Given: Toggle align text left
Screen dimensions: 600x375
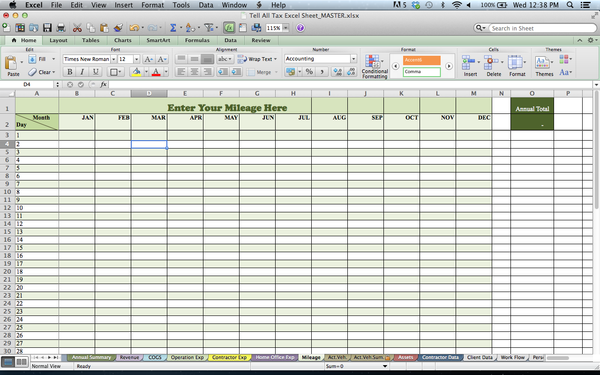Looking at the screenshot, I should (181, 72).
